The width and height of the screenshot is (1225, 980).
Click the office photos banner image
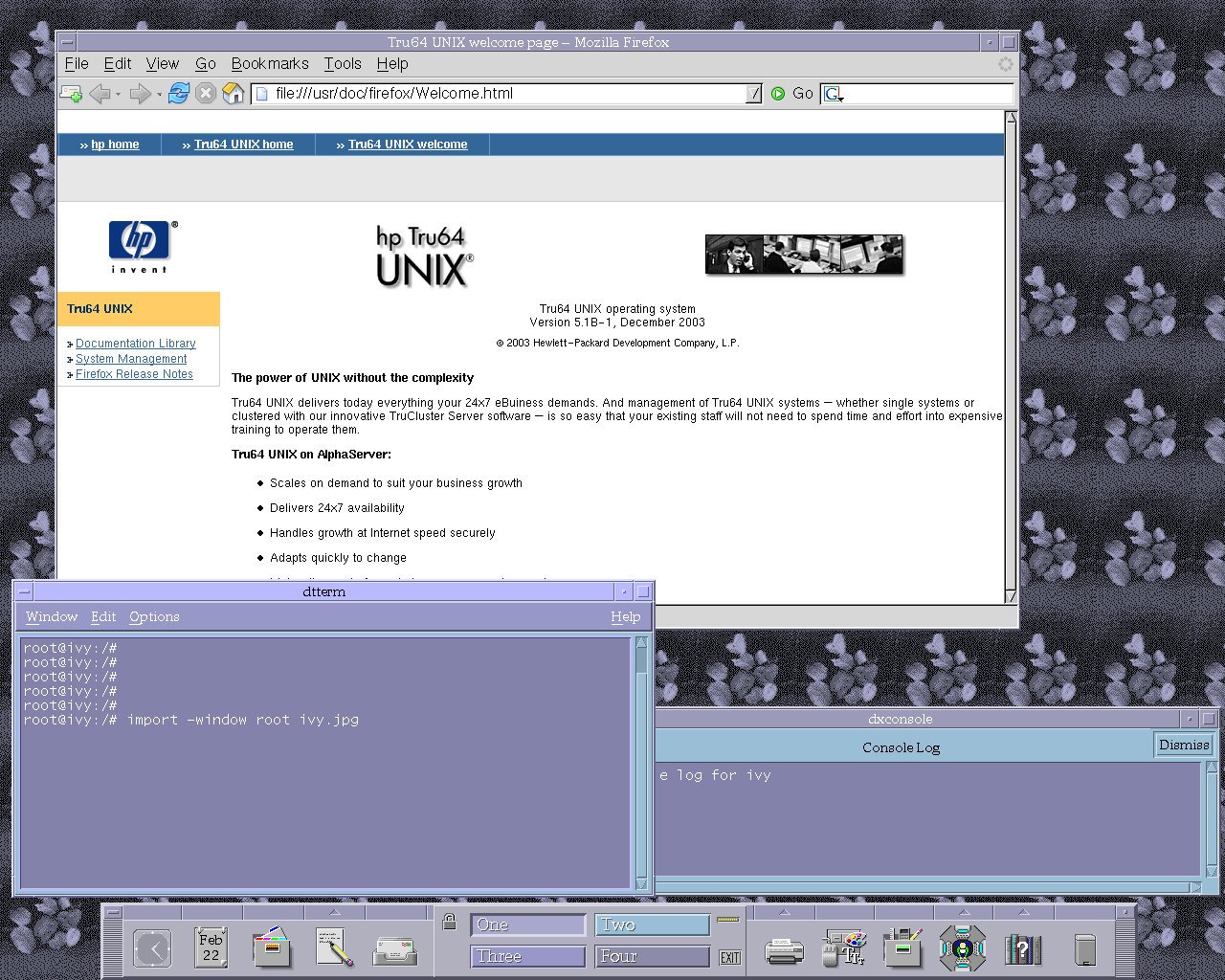804,255
